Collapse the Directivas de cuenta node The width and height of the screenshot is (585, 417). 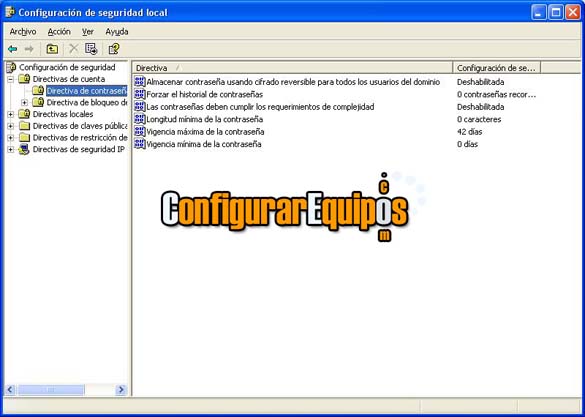(x=11, y=79)
